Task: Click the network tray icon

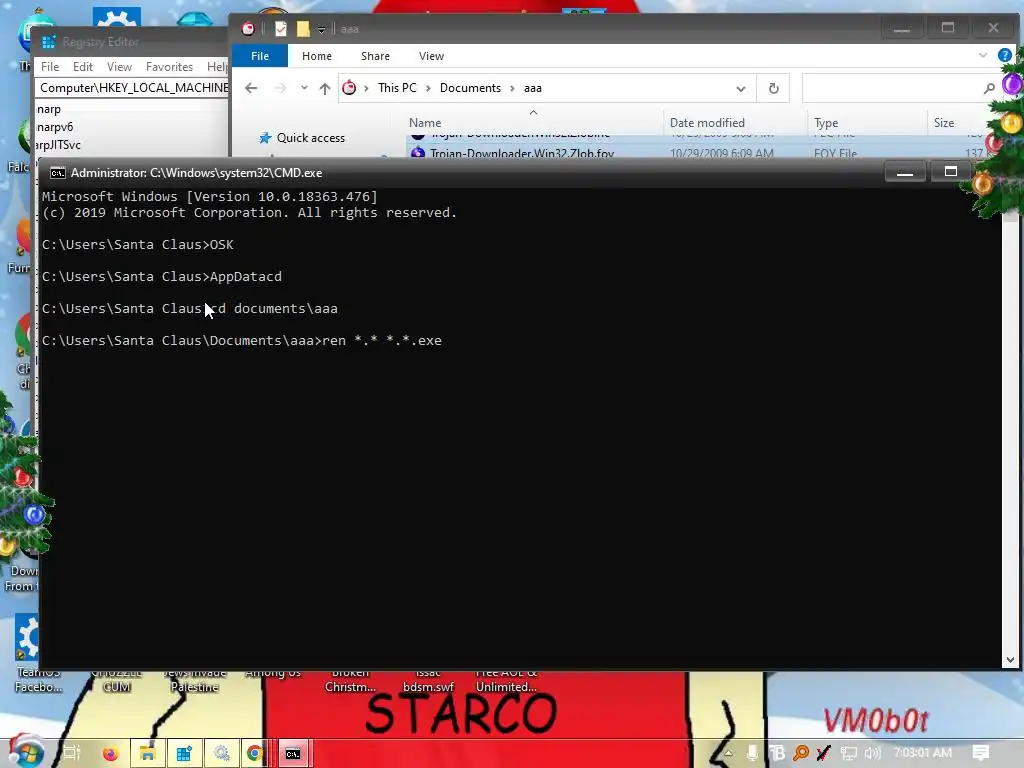Action: pyautogui.click(x=848, y=753)
